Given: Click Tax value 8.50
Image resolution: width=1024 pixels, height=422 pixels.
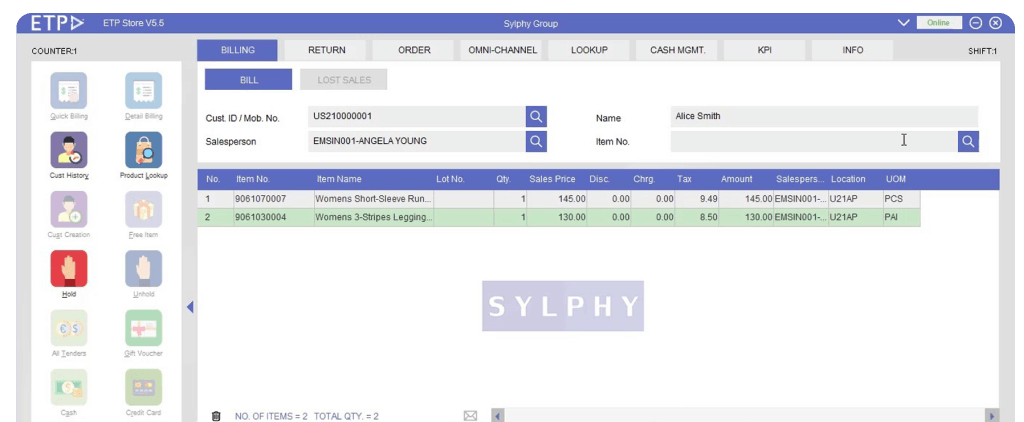Looking at the screenshot, I should pos(697,218).
